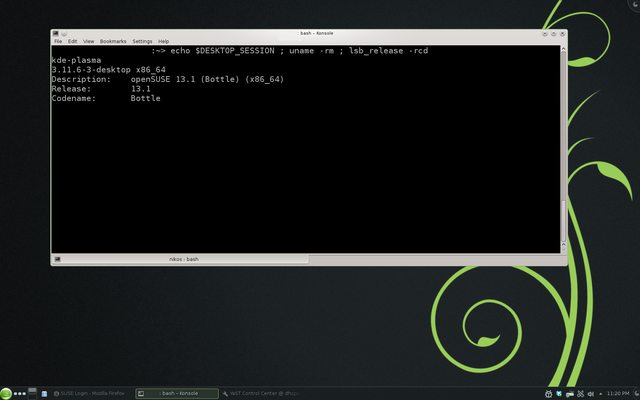640x400 pixels.
Task: Open the openSUSE application launcher
Action: pos(6,393)
